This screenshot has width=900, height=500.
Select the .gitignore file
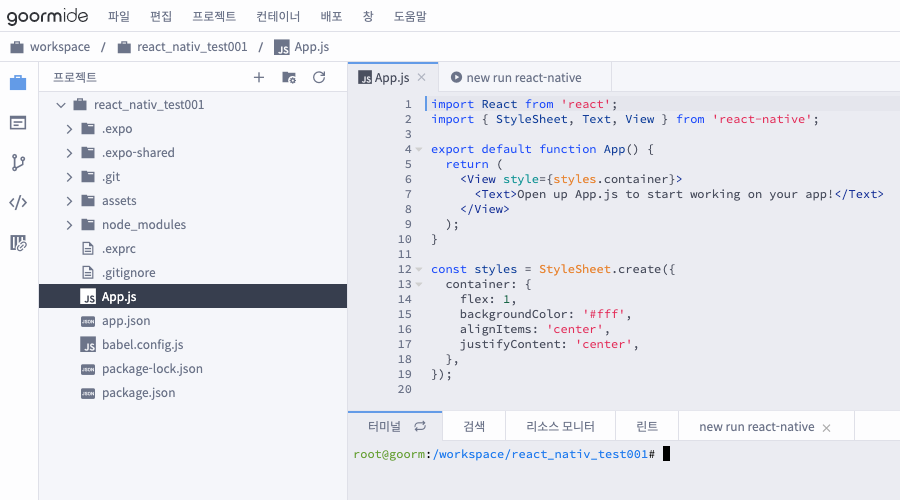pyautogui.click(x=193, y=273)
